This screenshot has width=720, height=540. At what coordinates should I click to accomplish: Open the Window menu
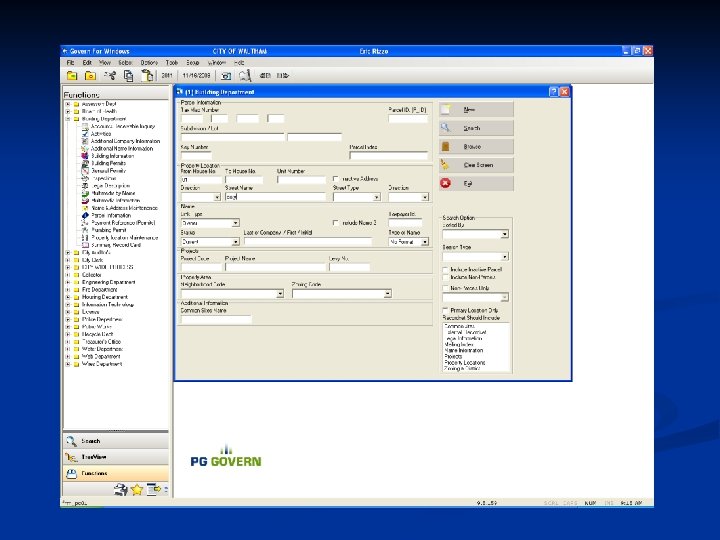(217, 62)
